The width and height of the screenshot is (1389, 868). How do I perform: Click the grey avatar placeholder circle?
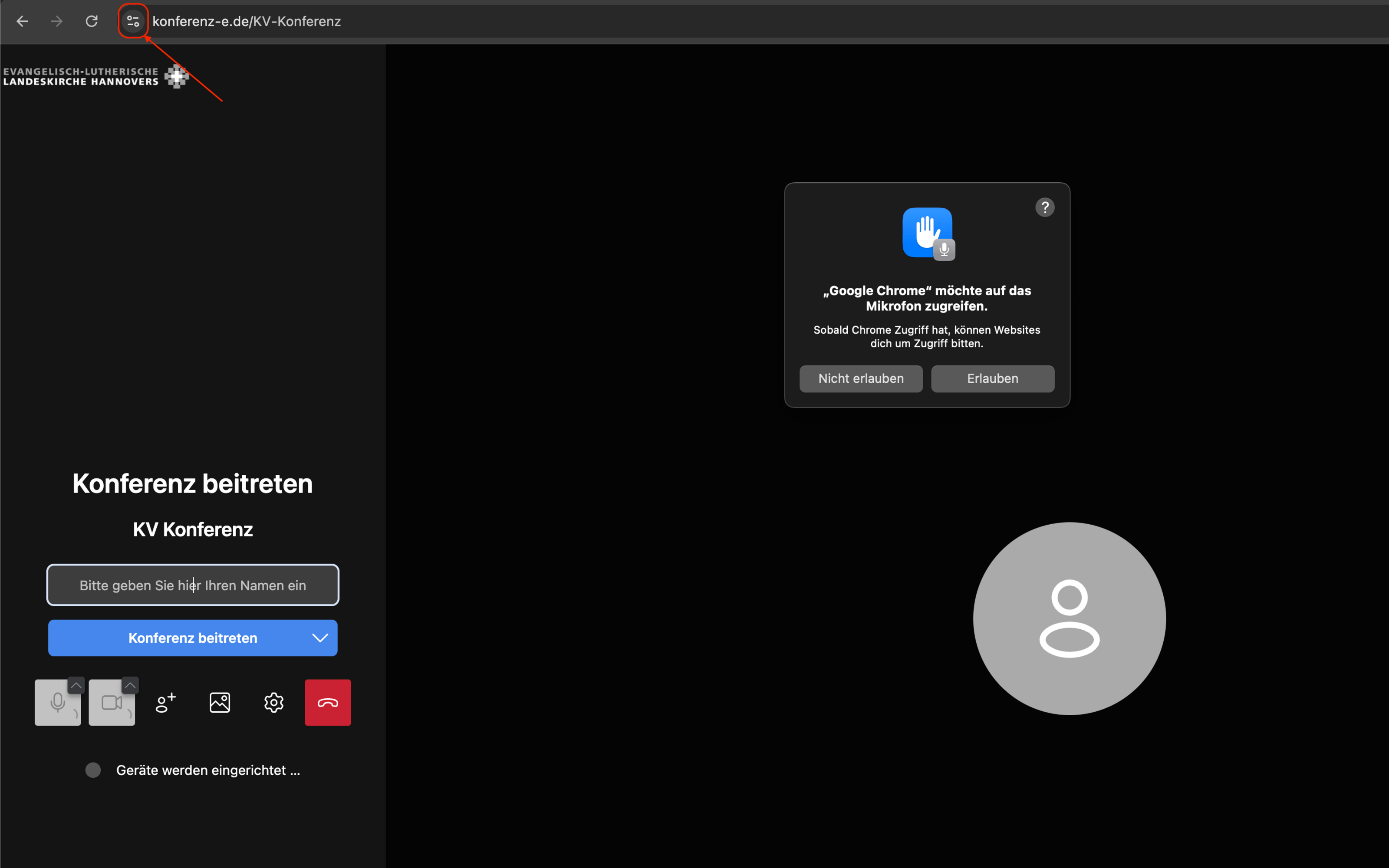(1069, 618)
